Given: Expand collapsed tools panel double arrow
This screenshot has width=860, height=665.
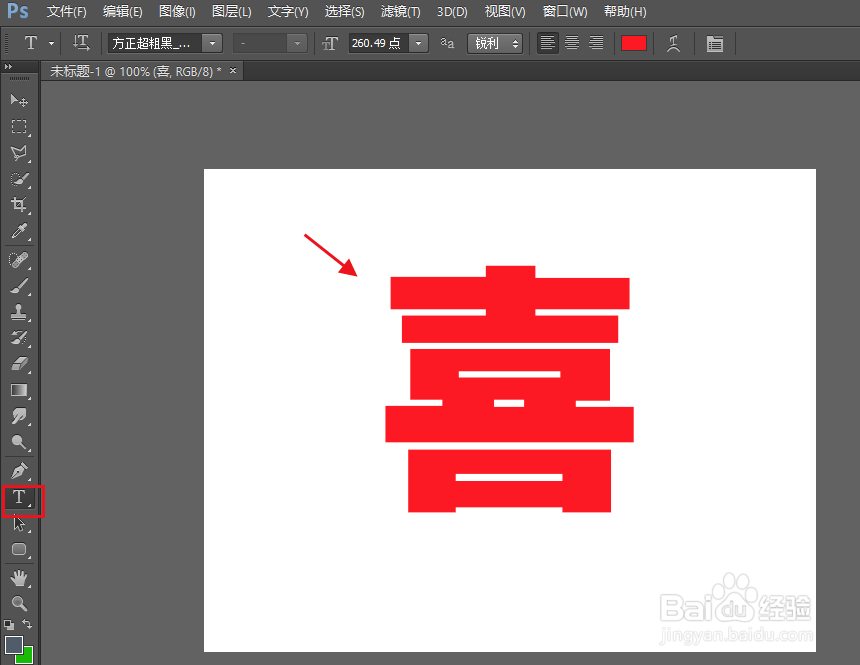Looking at the screenshot, I should tap(8, 66).
